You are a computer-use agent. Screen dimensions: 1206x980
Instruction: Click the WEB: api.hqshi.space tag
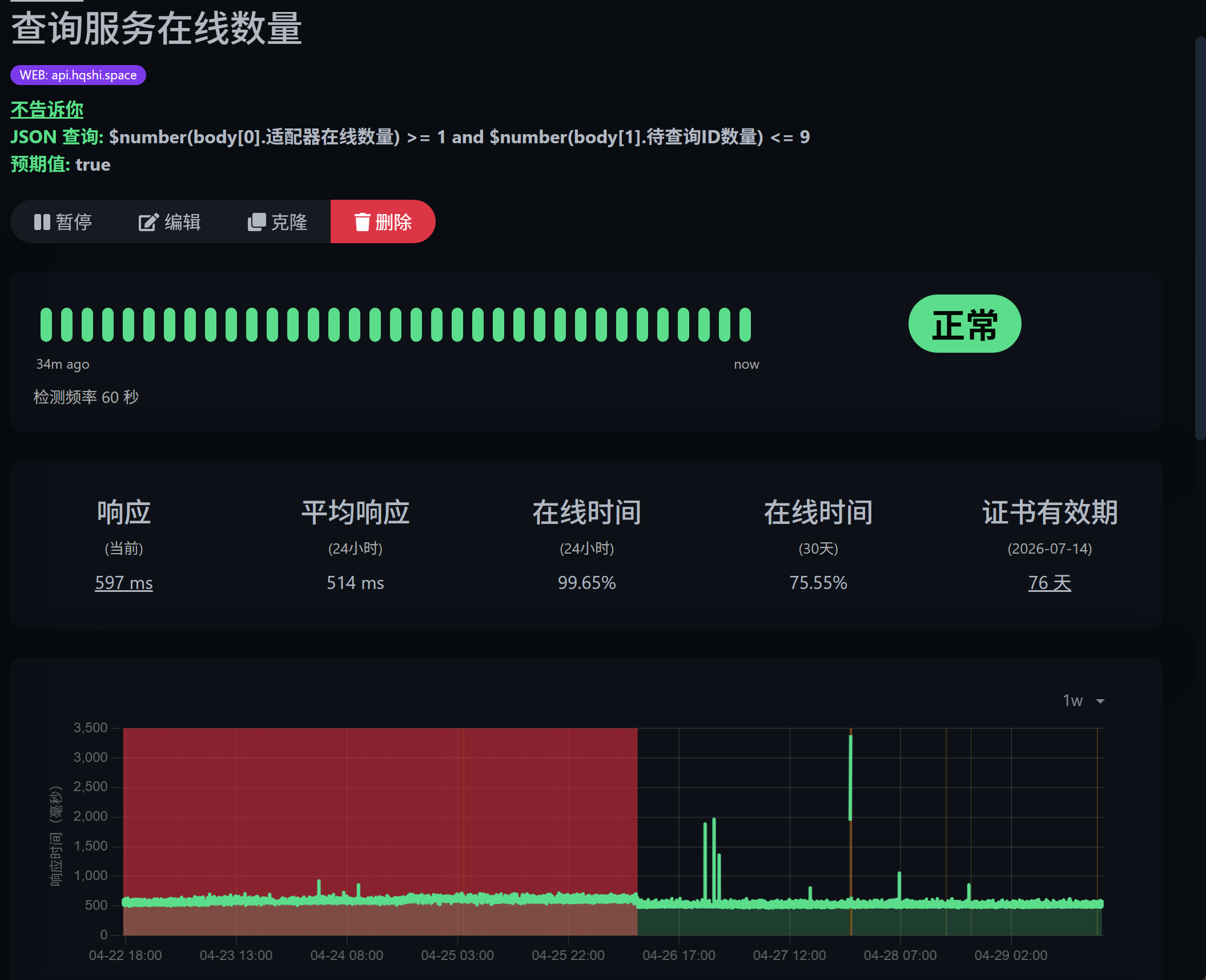click(x=78, y=75)
